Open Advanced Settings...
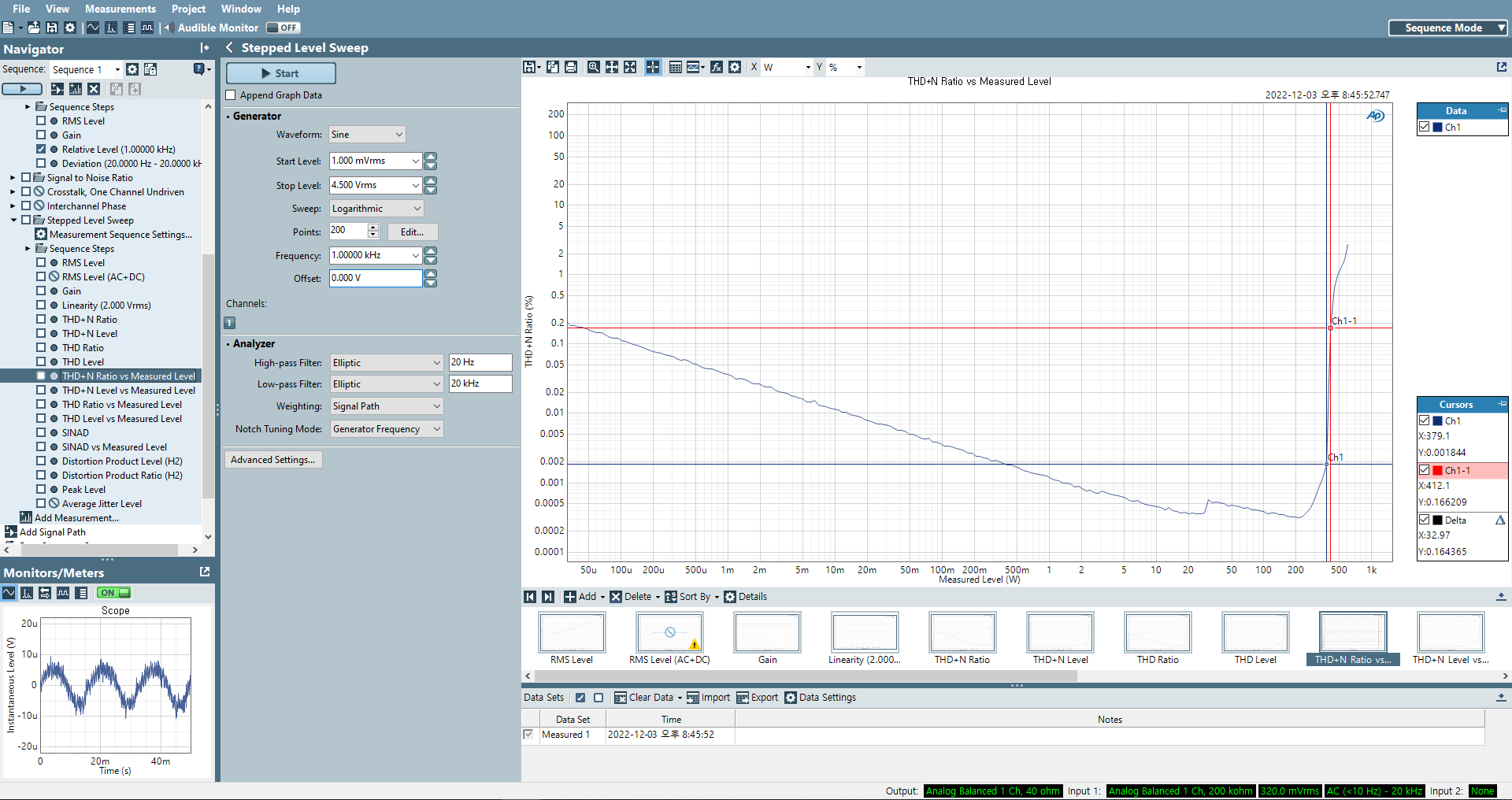The image size is (1512, 800). tap(273, 460)
